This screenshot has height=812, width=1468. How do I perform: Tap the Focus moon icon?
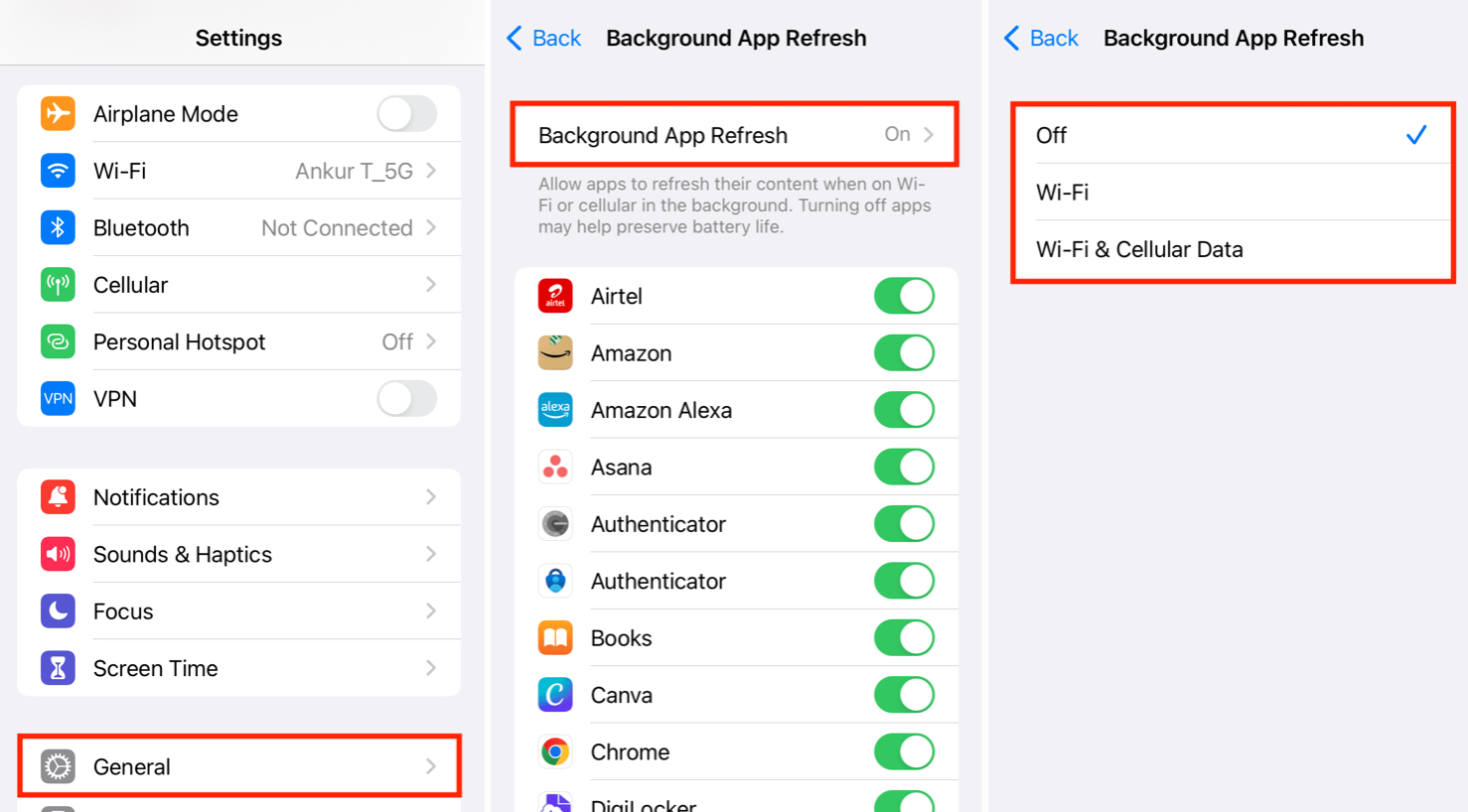(58, 611)
